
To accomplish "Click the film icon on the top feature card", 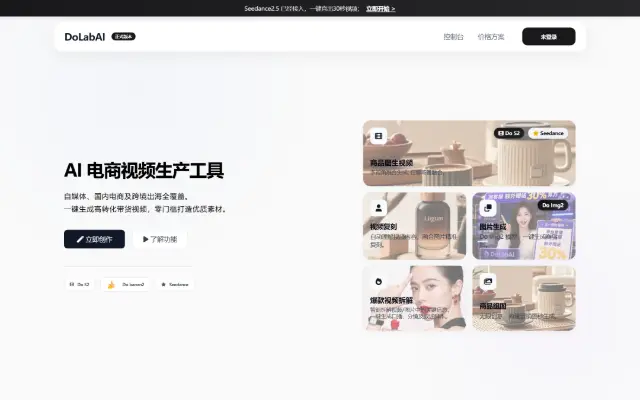I will tap(378, 136).
